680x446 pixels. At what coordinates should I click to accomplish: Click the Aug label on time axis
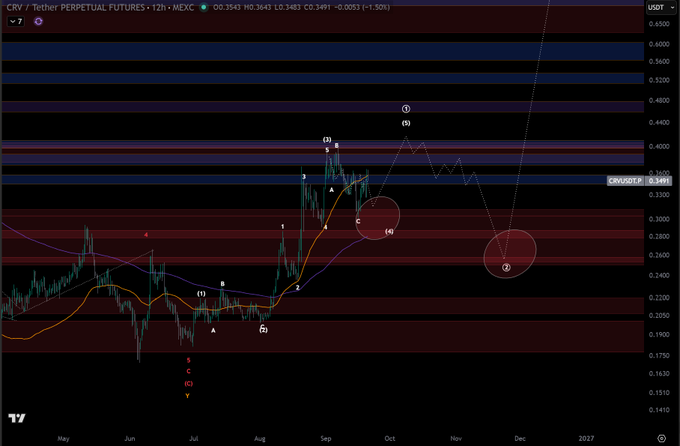(x=260, y=438)
